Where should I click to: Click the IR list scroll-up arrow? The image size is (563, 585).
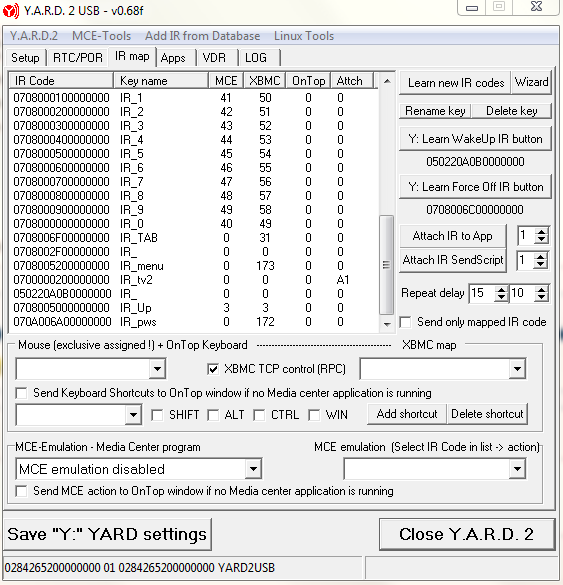387,81
